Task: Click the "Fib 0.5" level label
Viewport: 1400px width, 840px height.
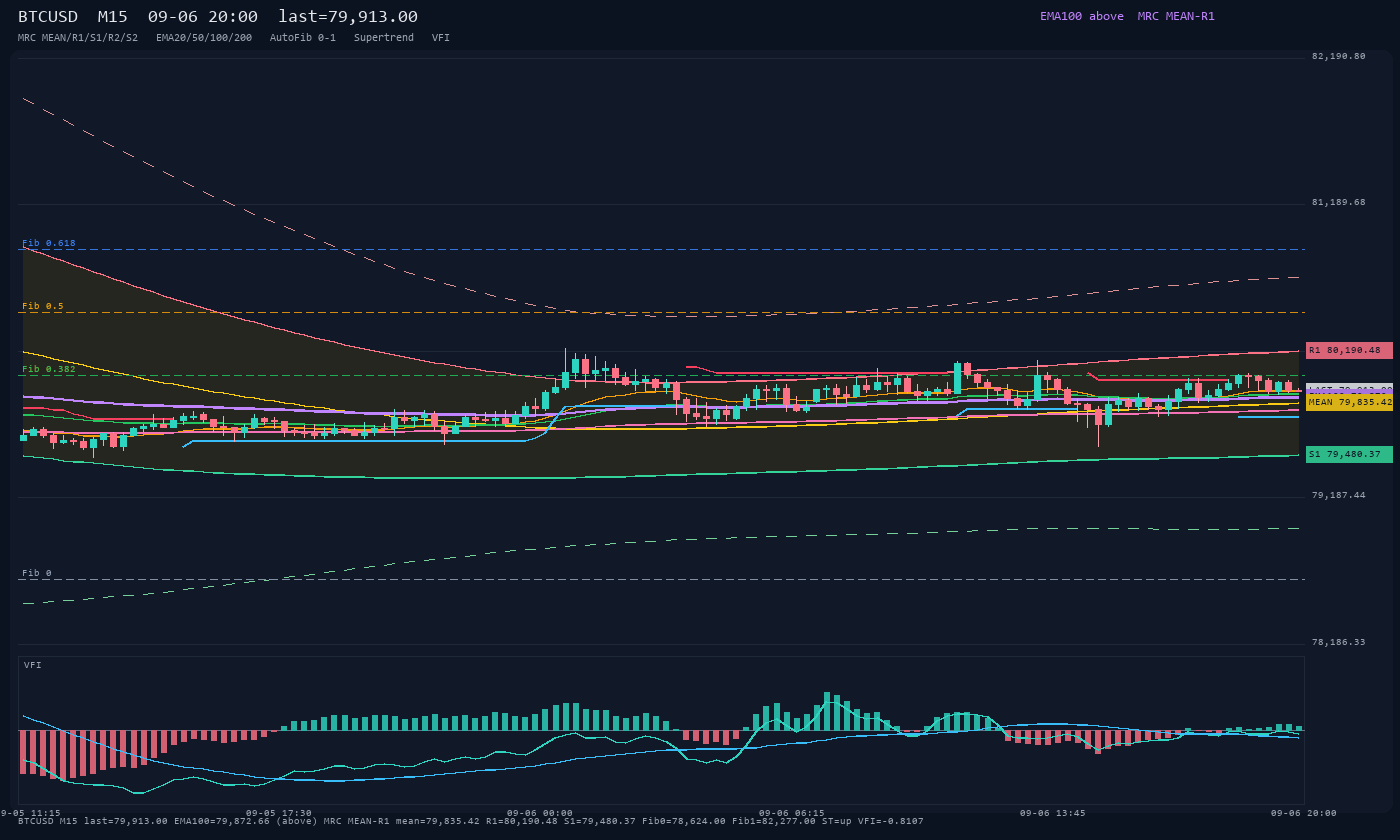Action: pos(43,306)
